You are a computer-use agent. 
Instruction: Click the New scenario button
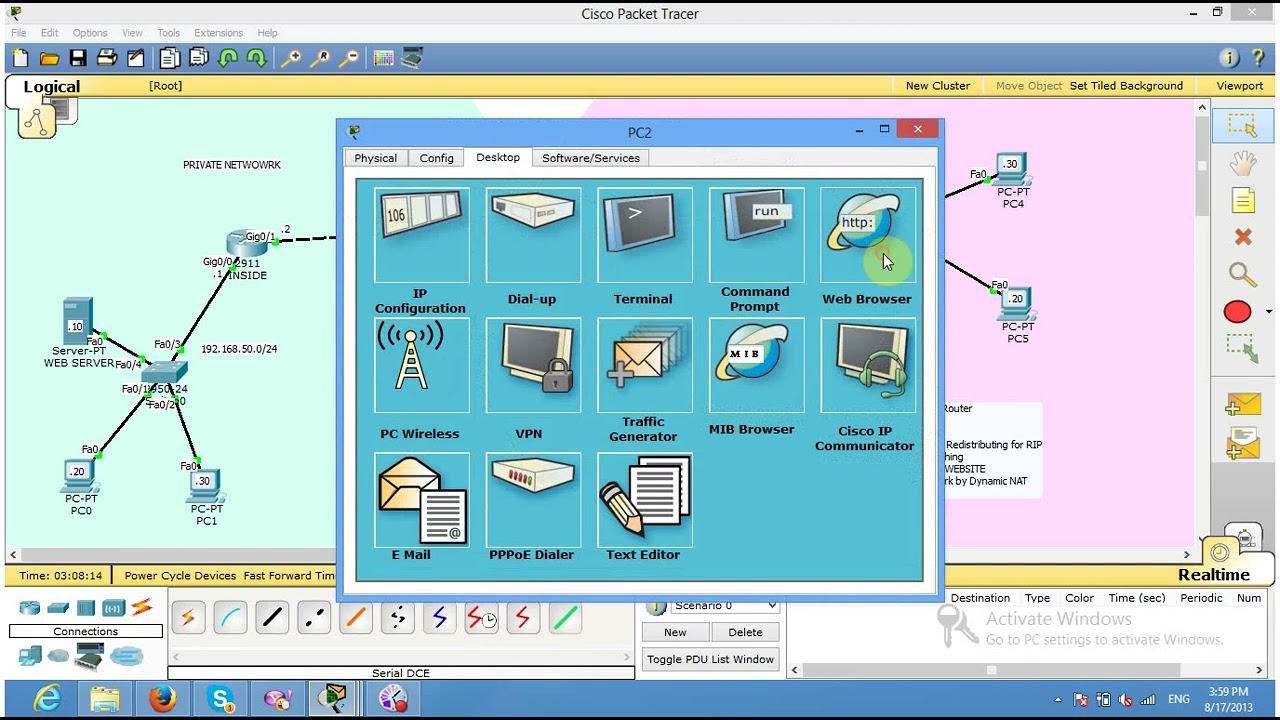pyautogui.click(x=675, y=632)
